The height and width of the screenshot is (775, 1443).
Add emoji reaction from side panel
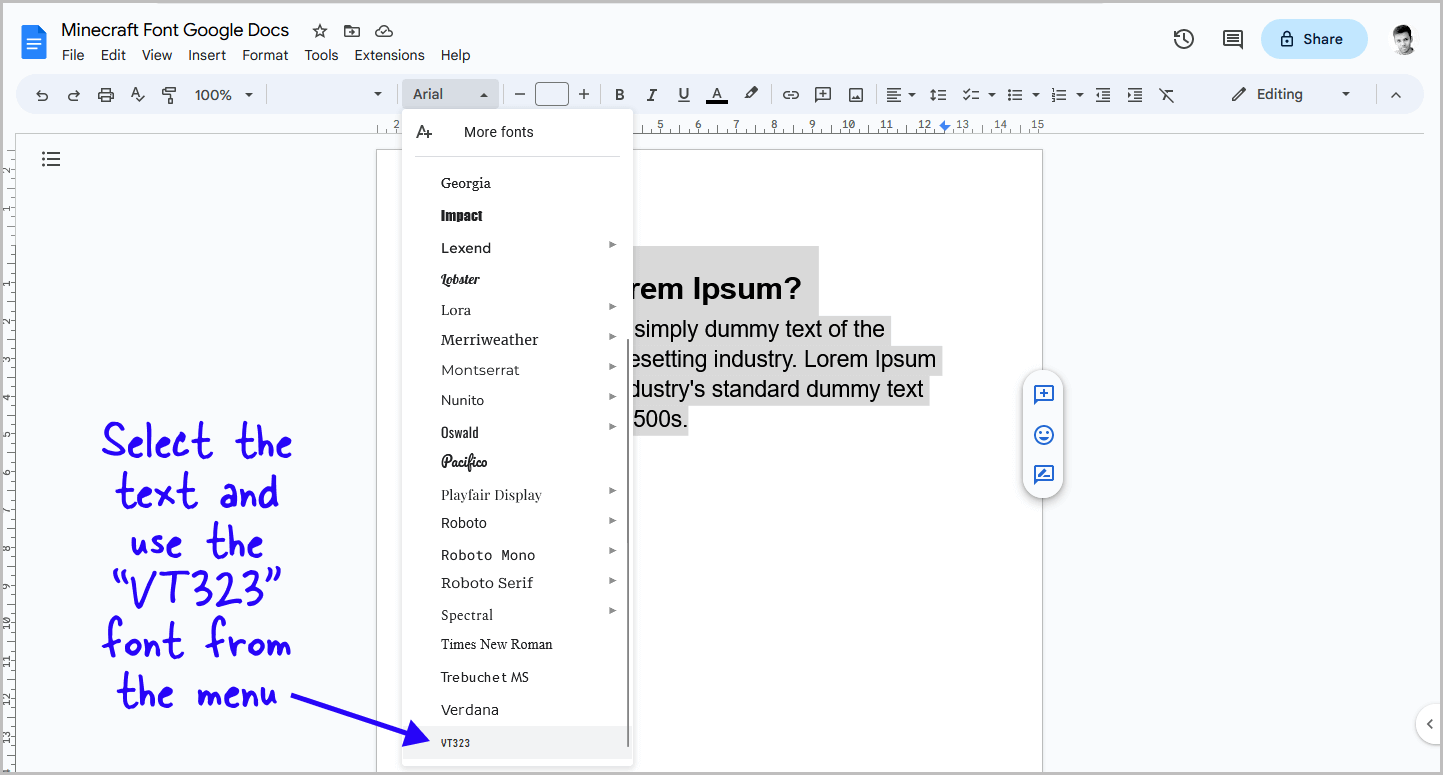click(x=1043, y=435)
